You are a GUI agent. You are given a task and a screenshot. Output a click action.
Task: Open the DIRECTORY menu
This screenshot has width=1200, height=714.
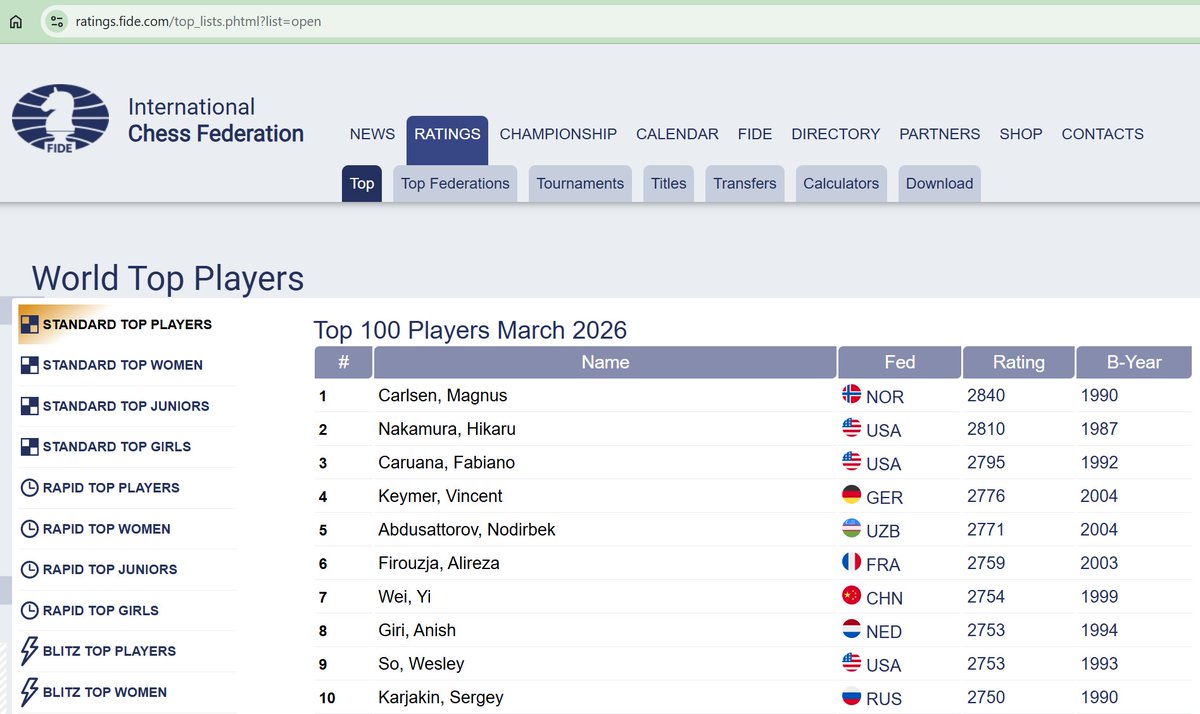(836, 134)
